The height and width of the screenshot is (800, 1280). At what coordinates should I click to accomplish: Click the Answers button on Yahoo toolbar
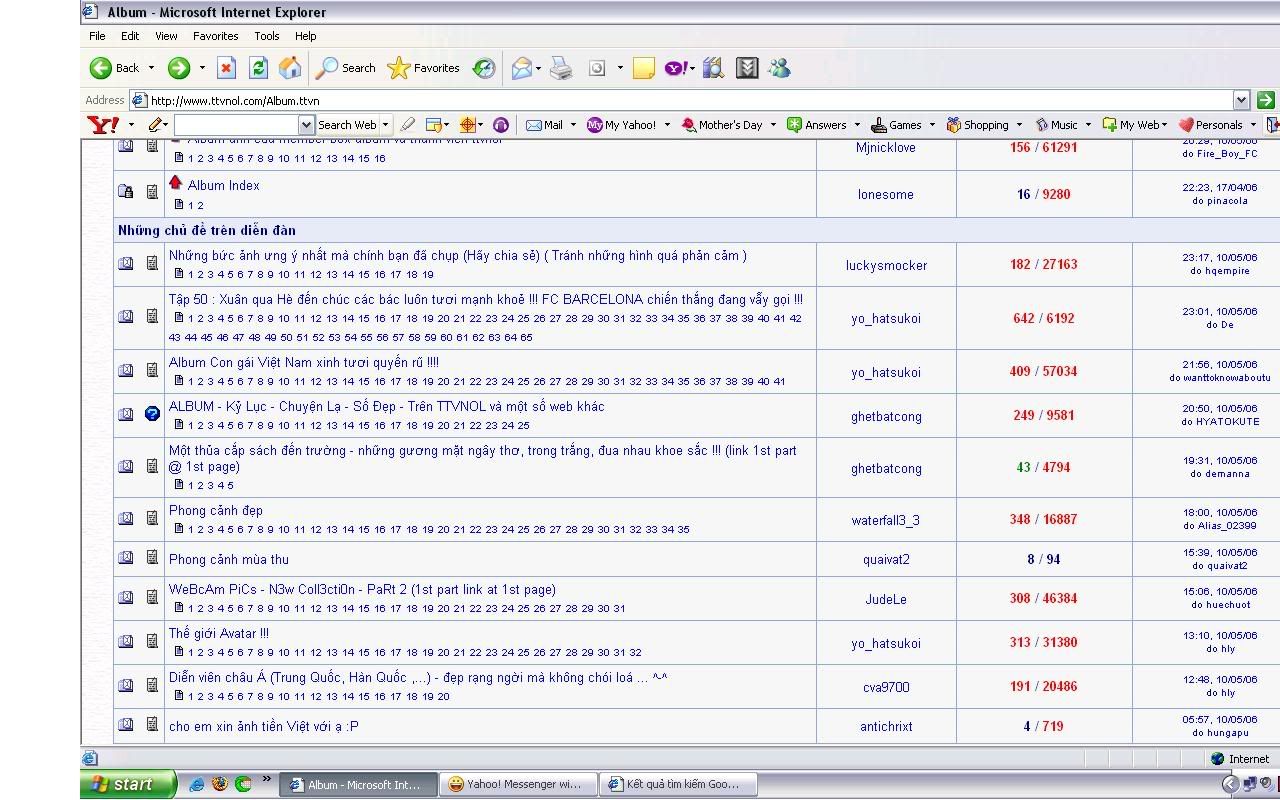[x=816, y=125]
